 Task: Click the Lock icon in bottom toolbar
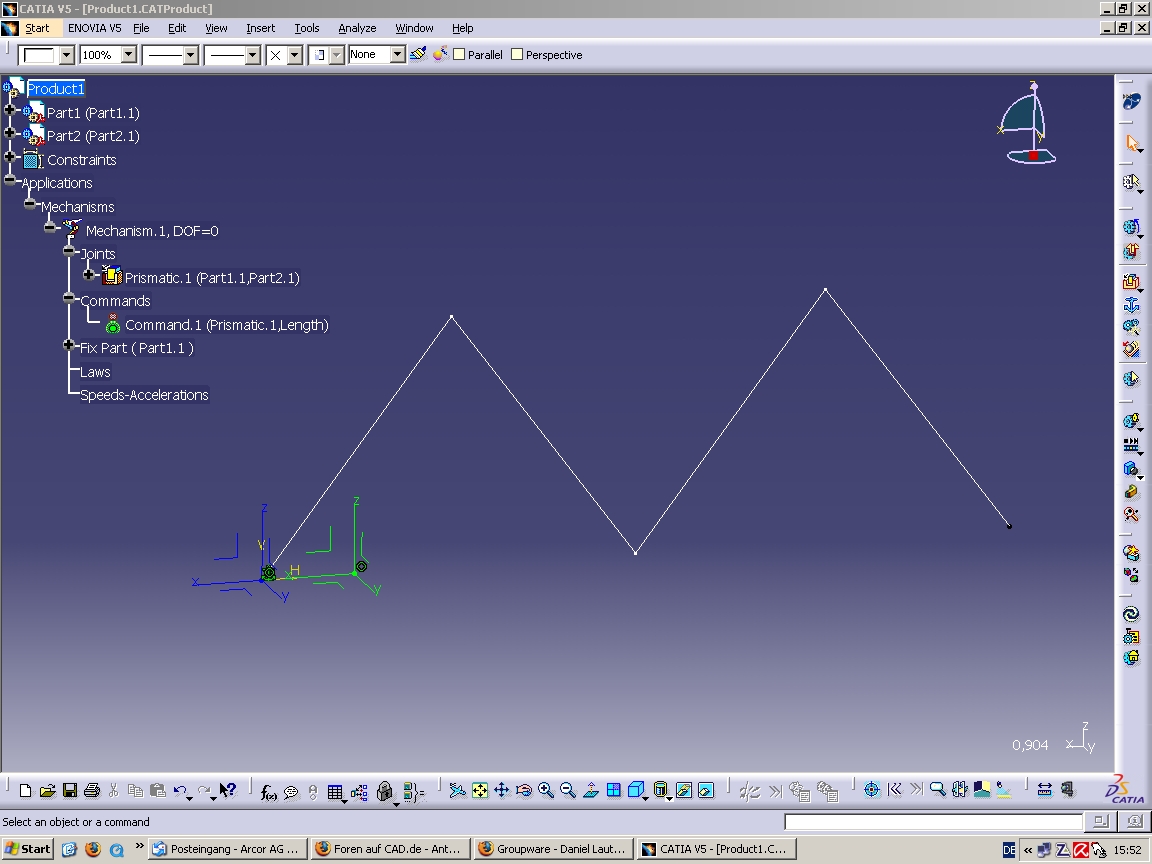(384, 791)
